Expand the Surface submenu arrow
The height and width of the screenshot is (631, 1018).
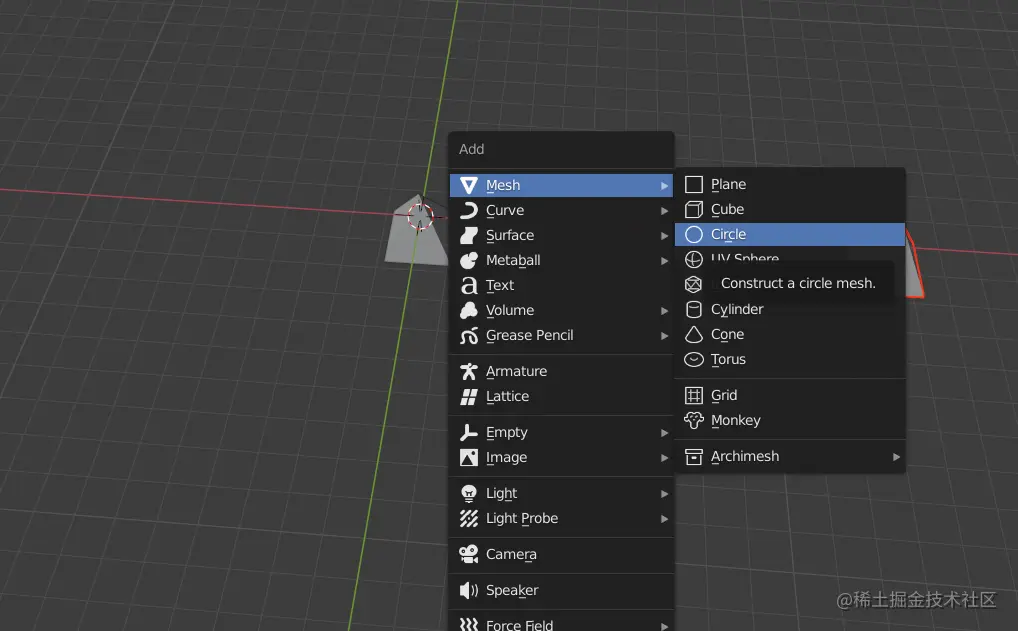(x=664, y=236)
